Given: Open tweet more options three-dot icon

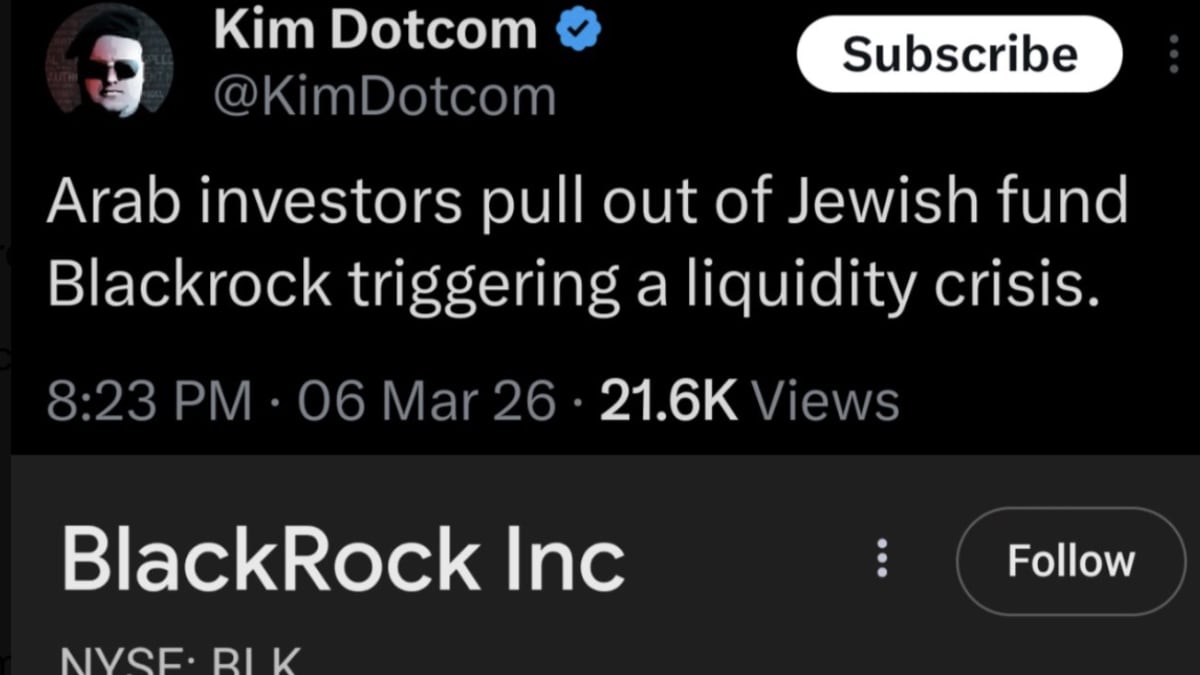Looking at the screenshot, I should tap(1174, 54).
